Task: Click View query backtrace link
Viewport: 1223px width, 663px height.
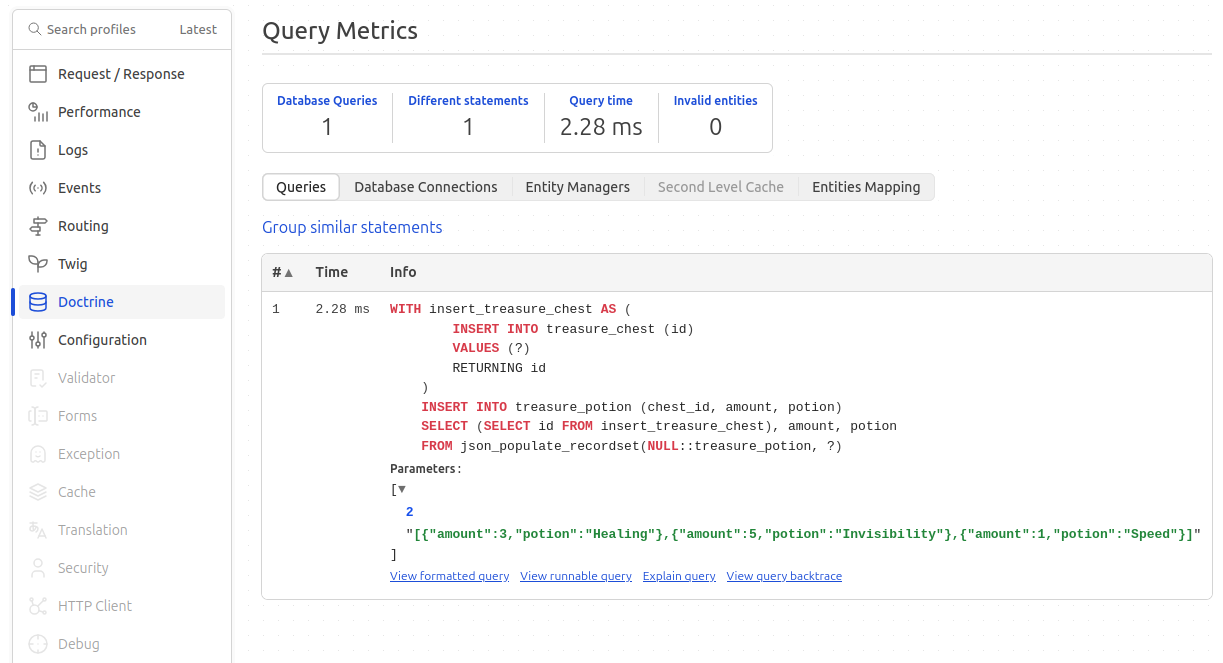Action: pyautogui.click(x=784, y=576)
